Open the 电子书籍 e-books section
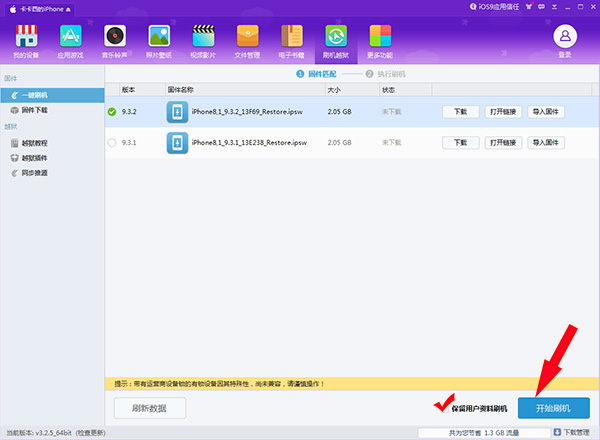Image resolution: width=600 pixels, height=440 pixels. (292, 41)
